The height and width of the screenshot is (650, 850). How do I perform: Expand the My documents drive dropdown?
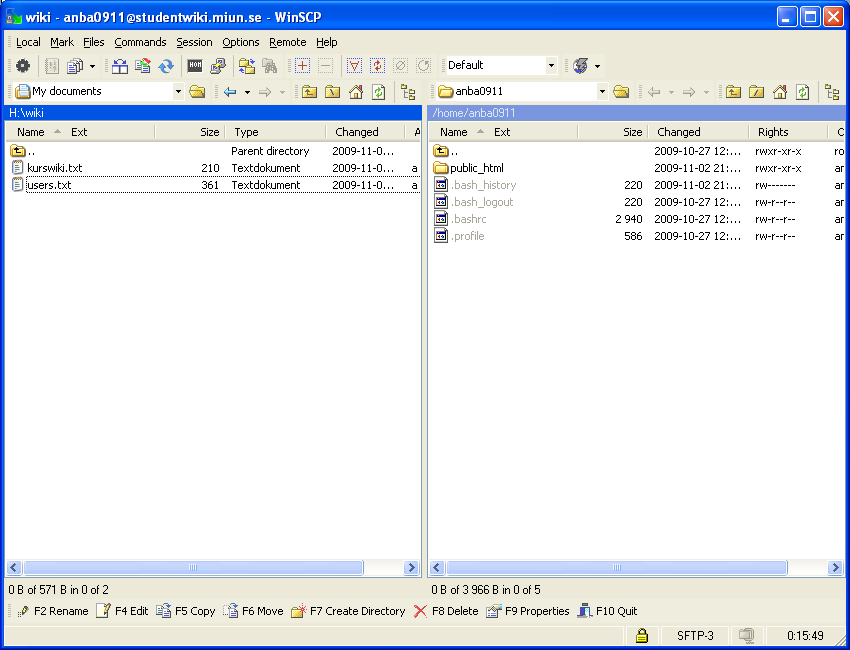[x=178, y=92]
